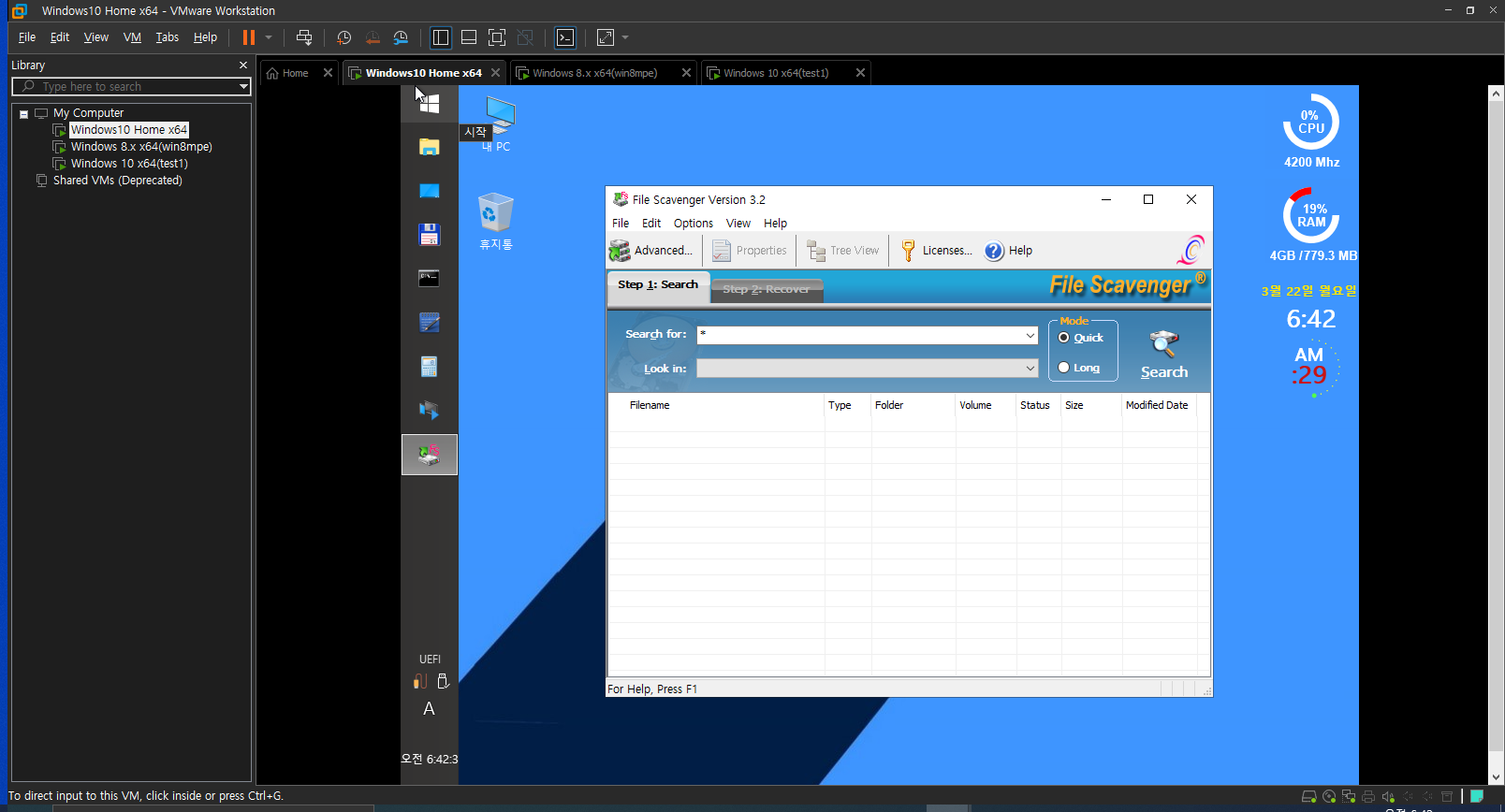Toggle the library sidebar view icon
1505x812 pixels.
441,37
